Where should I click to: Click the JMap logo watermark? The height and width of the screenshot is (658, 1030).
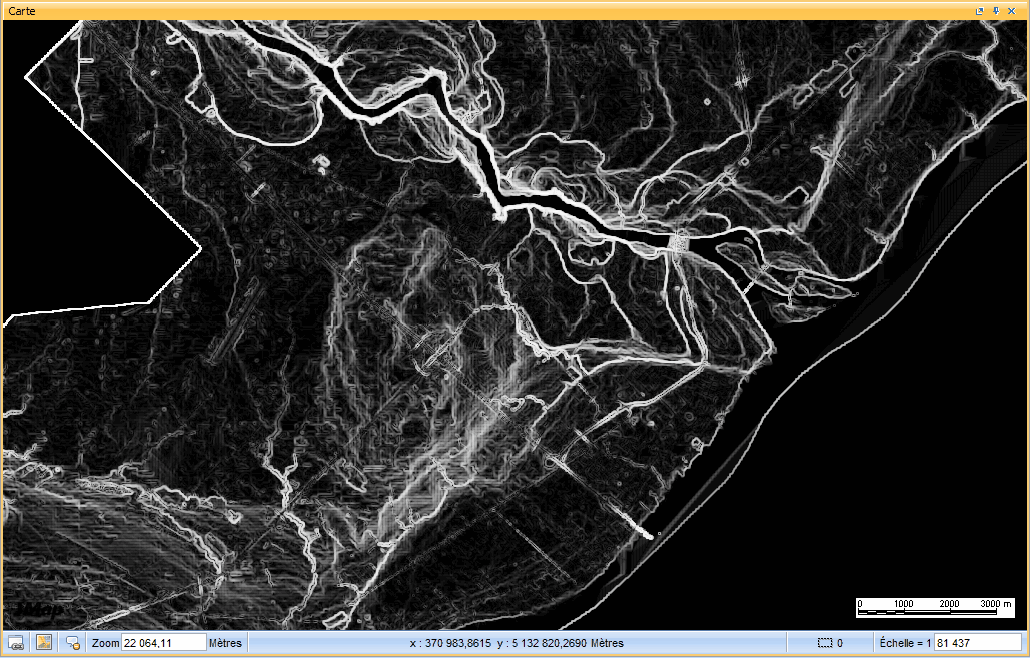[x=38, y=610]
